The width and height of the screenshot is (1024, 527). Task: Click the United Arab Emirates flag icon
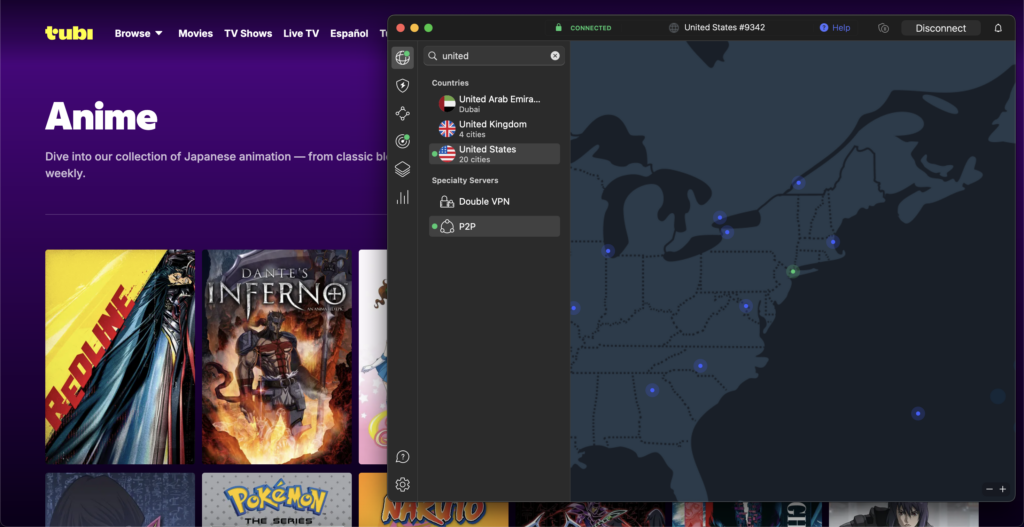[447, 104]
